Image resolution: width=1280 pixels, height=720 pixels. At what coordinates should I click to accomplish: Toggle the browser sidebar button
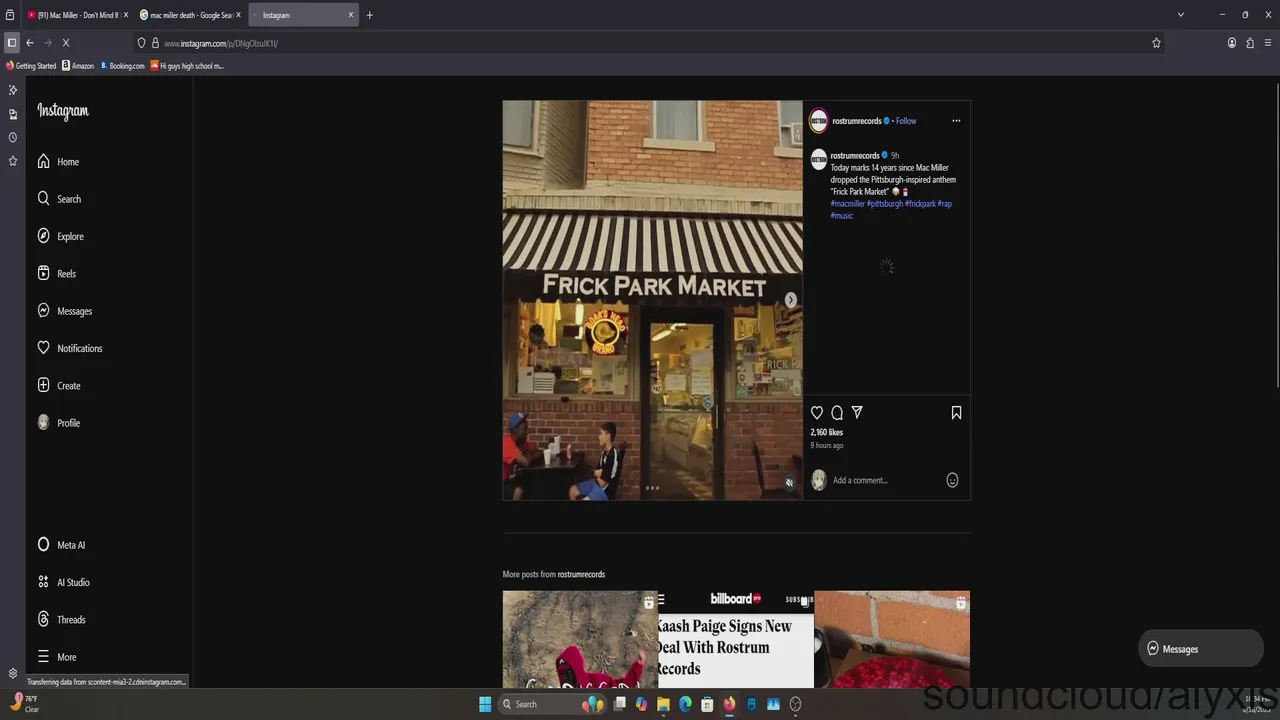point(11,43)
